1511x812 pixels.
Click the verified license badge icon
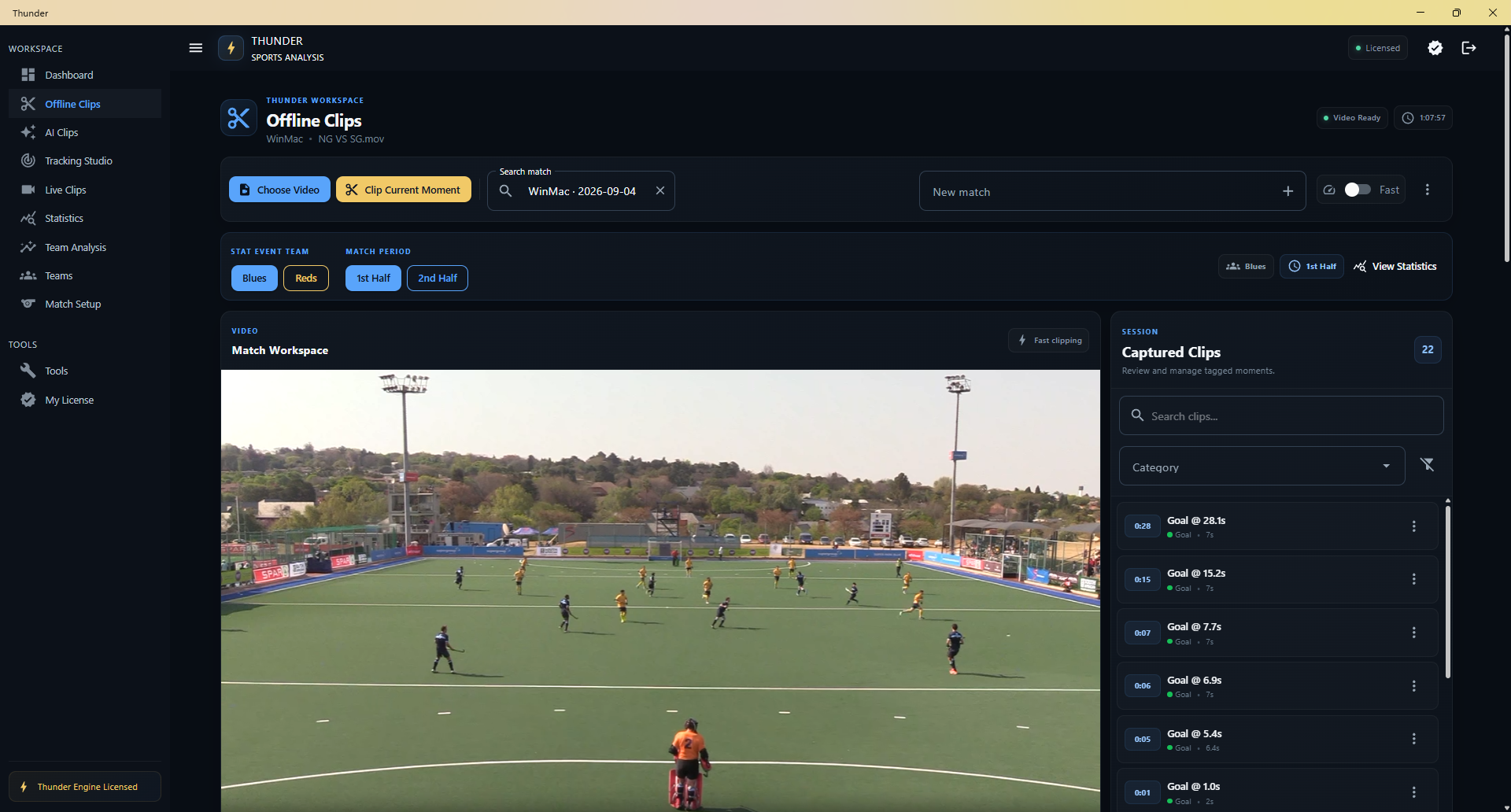coord(1435,48)
